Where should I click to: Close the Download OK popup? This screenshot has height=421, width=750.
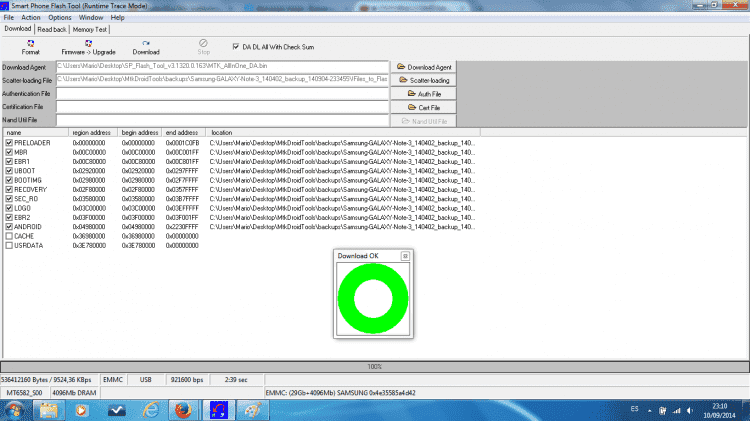[x=405, y=256]
